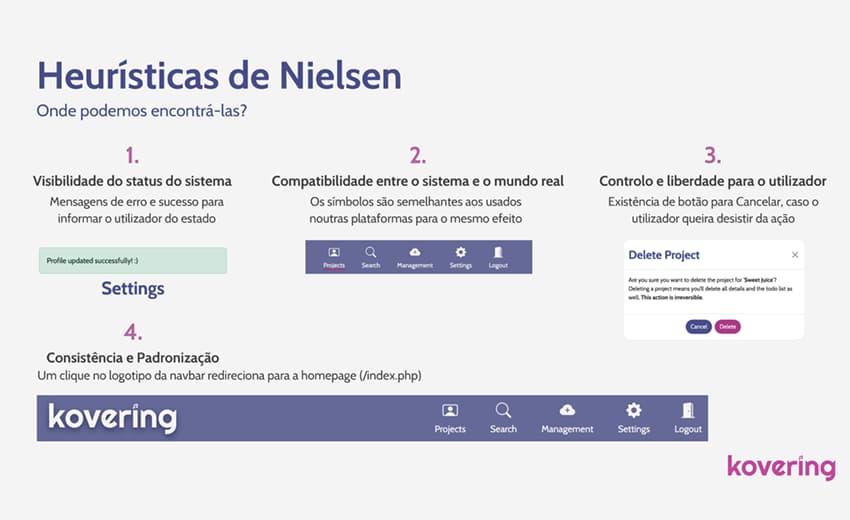Click 'Os símbolos são semelhantes aos usados' text
Screen dimensions: 850x520
click(x=416, y=202)
